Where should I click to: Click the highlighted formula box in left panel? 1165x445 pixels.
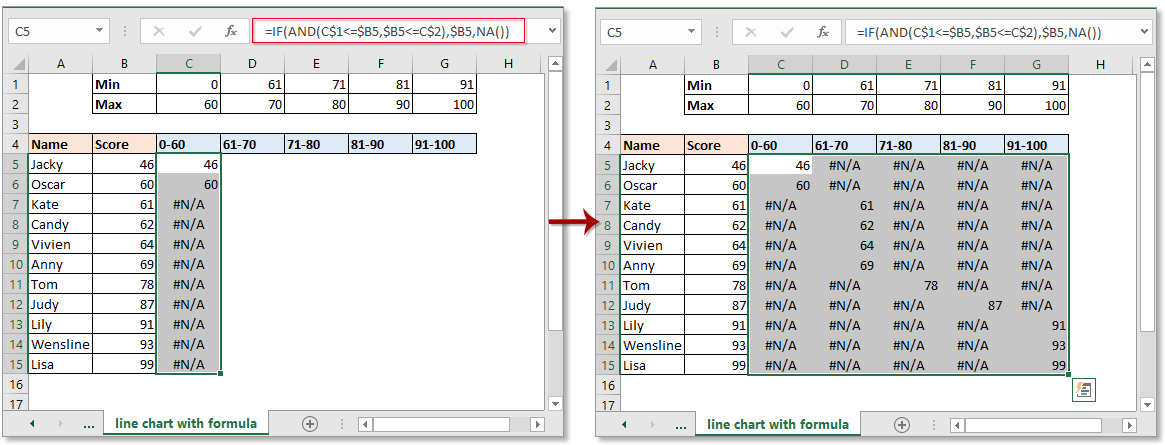(x=386, y=32)
